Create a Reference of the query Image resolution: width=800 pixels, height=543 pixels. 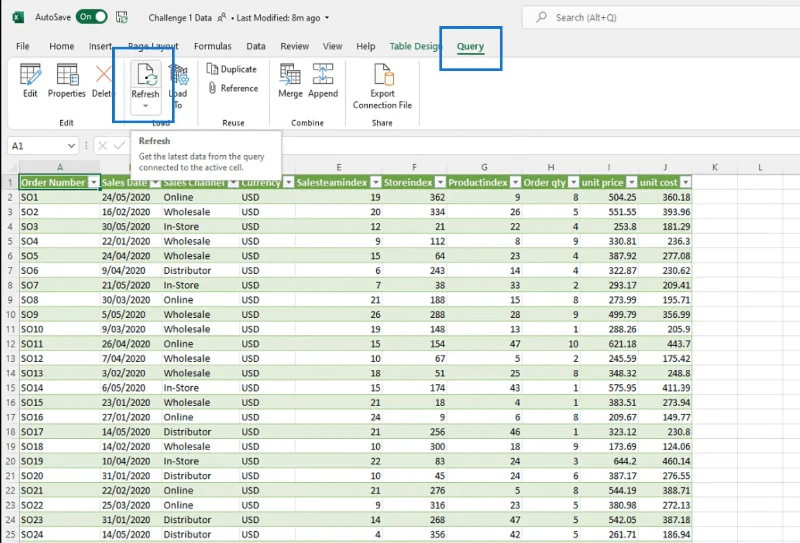(233, 88)
